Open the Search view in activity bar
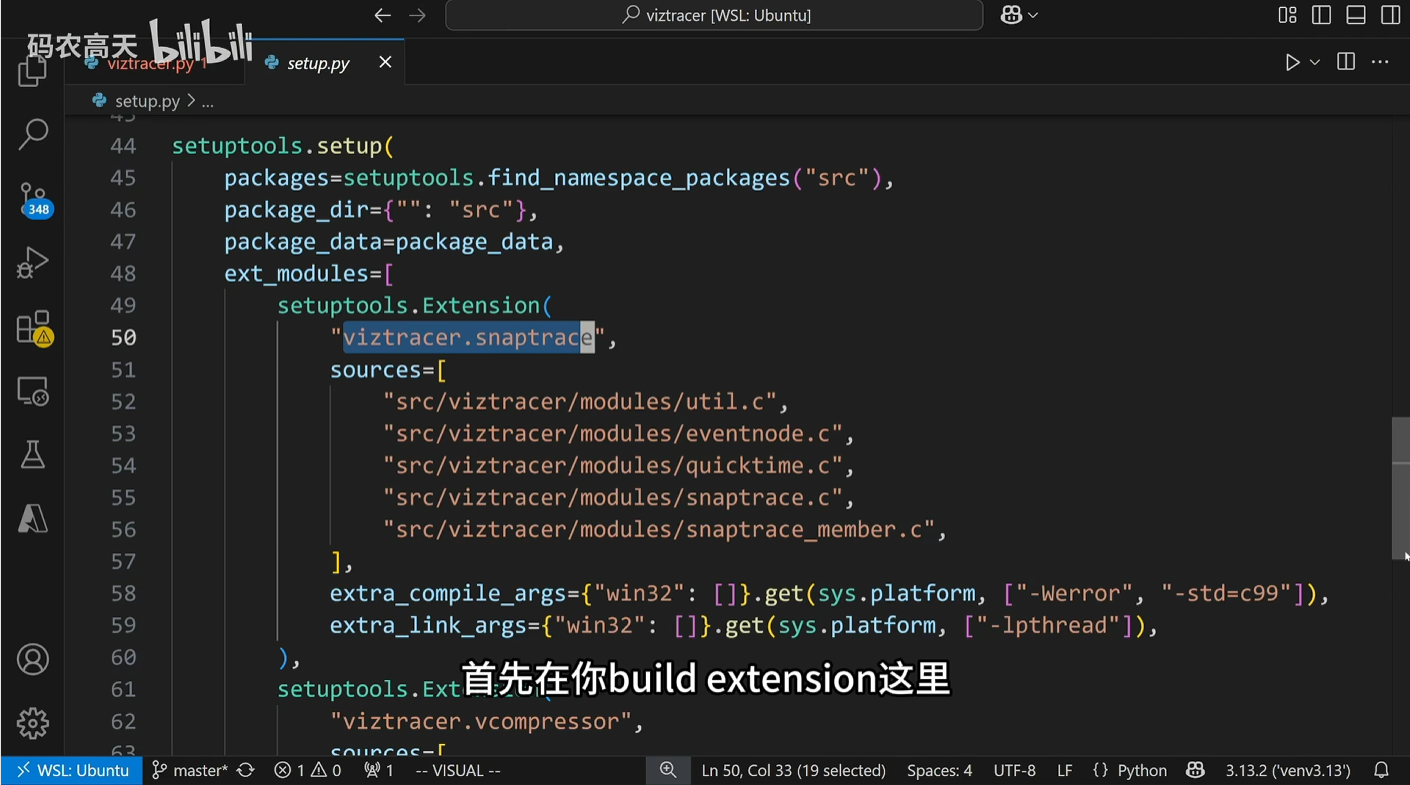Image resolution: width=1410 pixels, height=785 pixels. [x=33, y=133]
